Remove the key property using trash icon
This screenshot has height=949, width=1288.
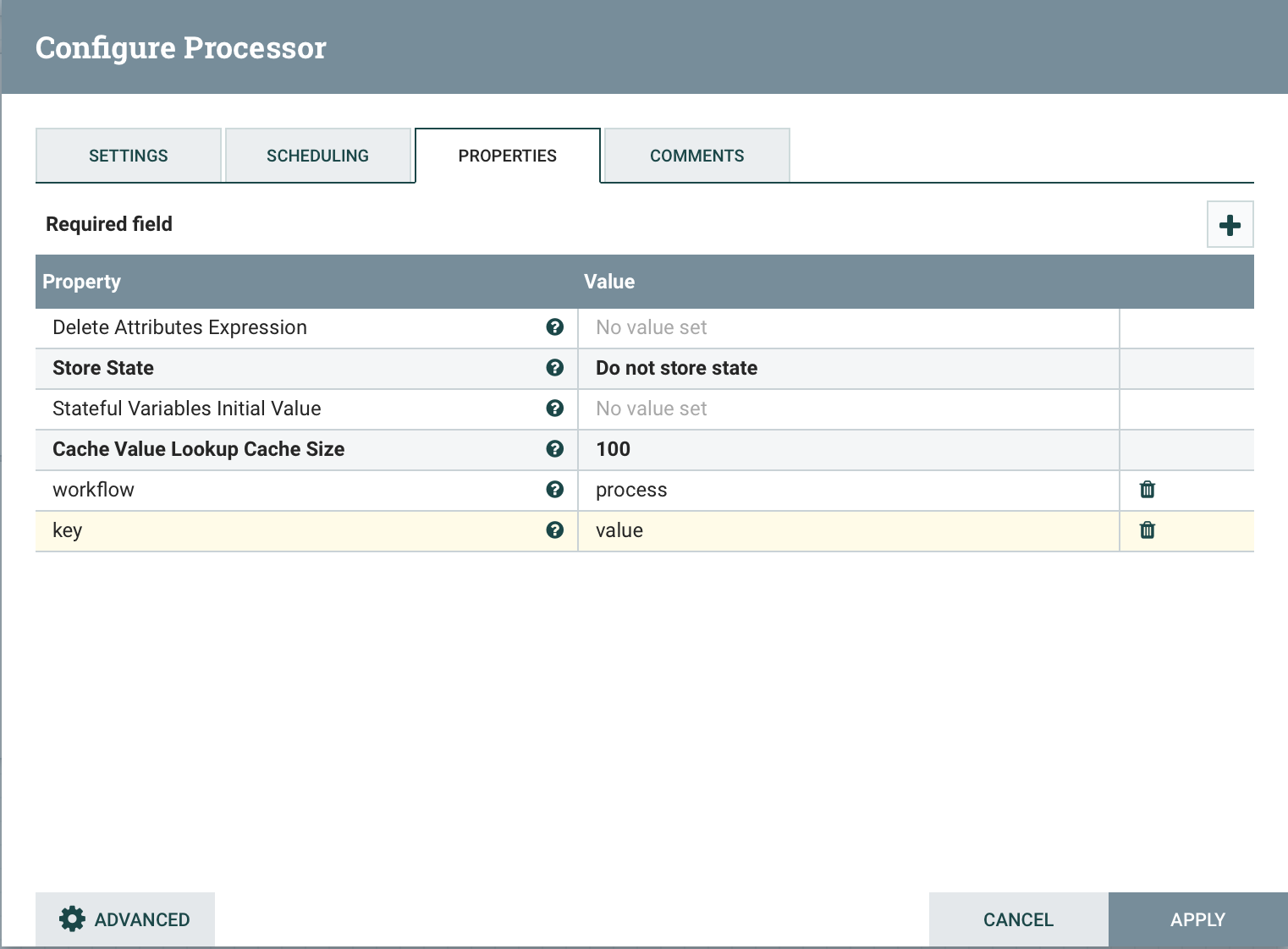1148,530
